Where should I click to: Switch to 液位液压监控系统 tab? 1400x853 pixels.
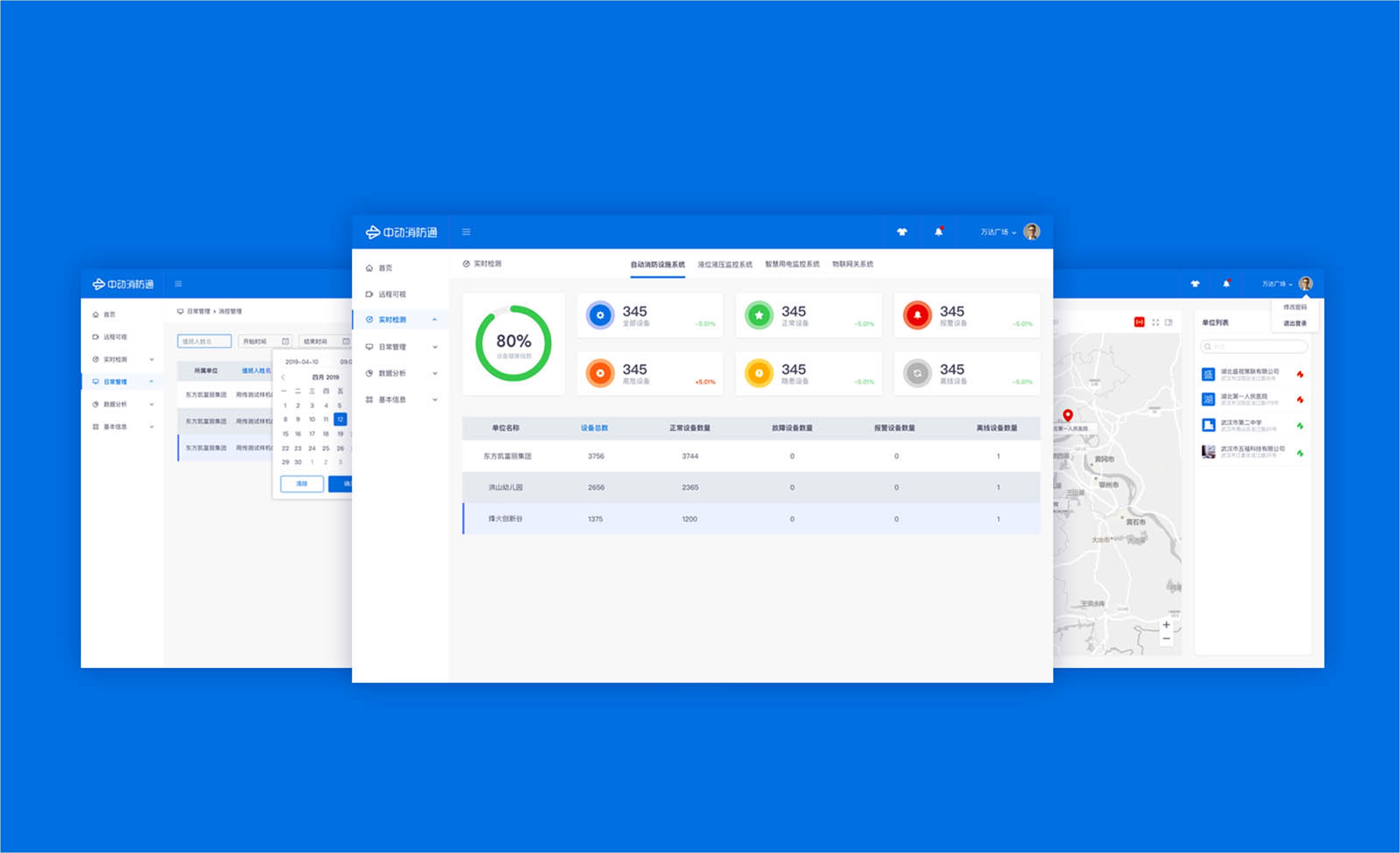724,264
